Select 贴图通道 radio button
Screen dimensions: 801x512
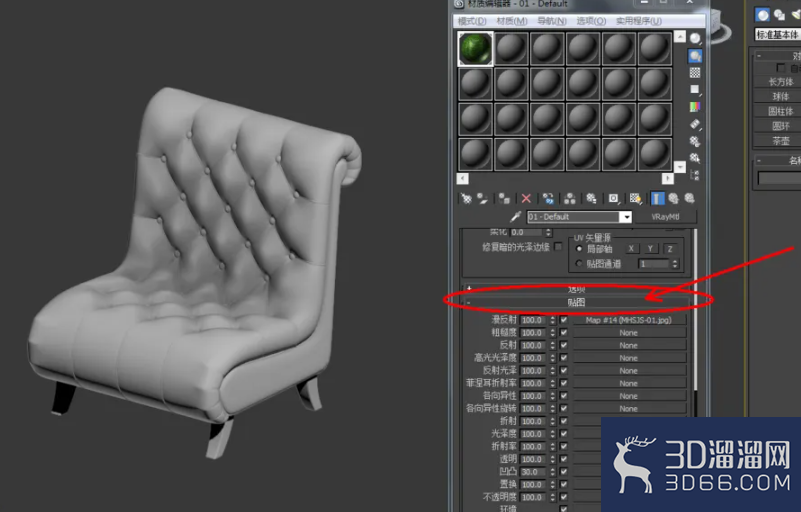point(579,264)
